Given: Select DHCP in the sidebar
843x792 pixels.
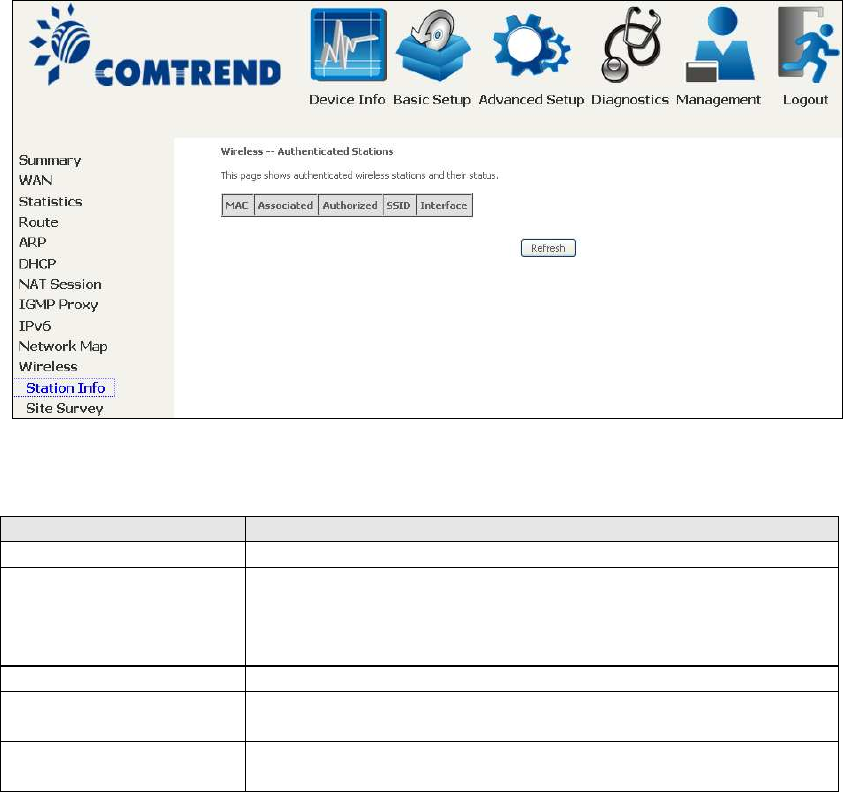Looking at the screenshot, I should point(37,263).
